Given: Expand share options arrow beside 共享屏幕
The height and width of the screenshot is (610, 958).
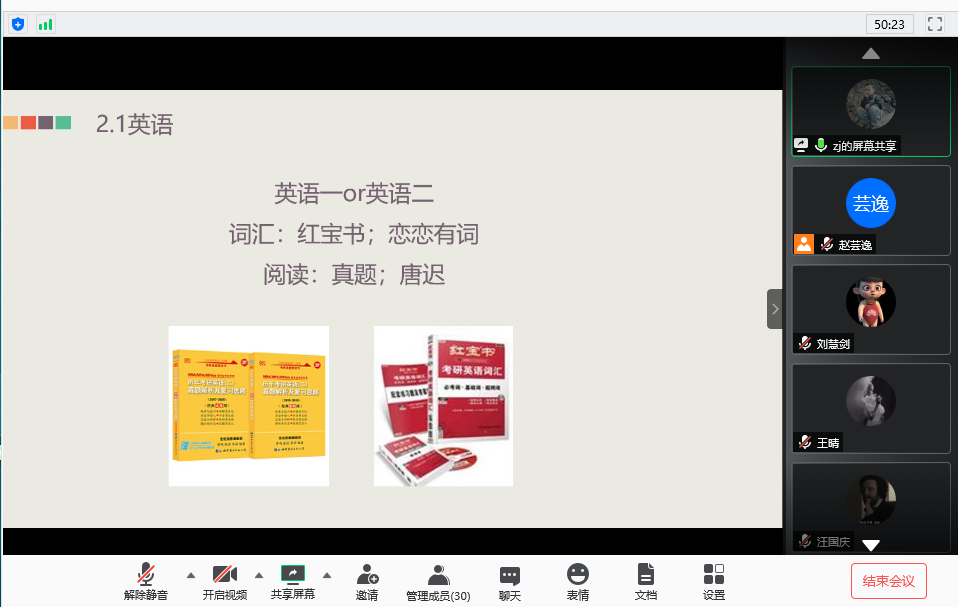Looking at the screenshot, I should point(326,575).
